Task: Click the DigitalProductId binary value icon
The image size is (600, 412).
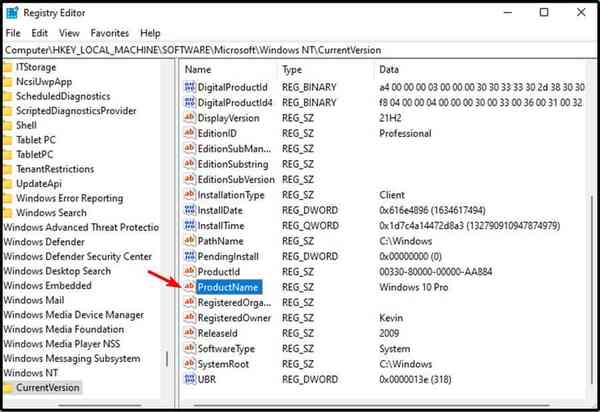Action: (x=190, y=87)
